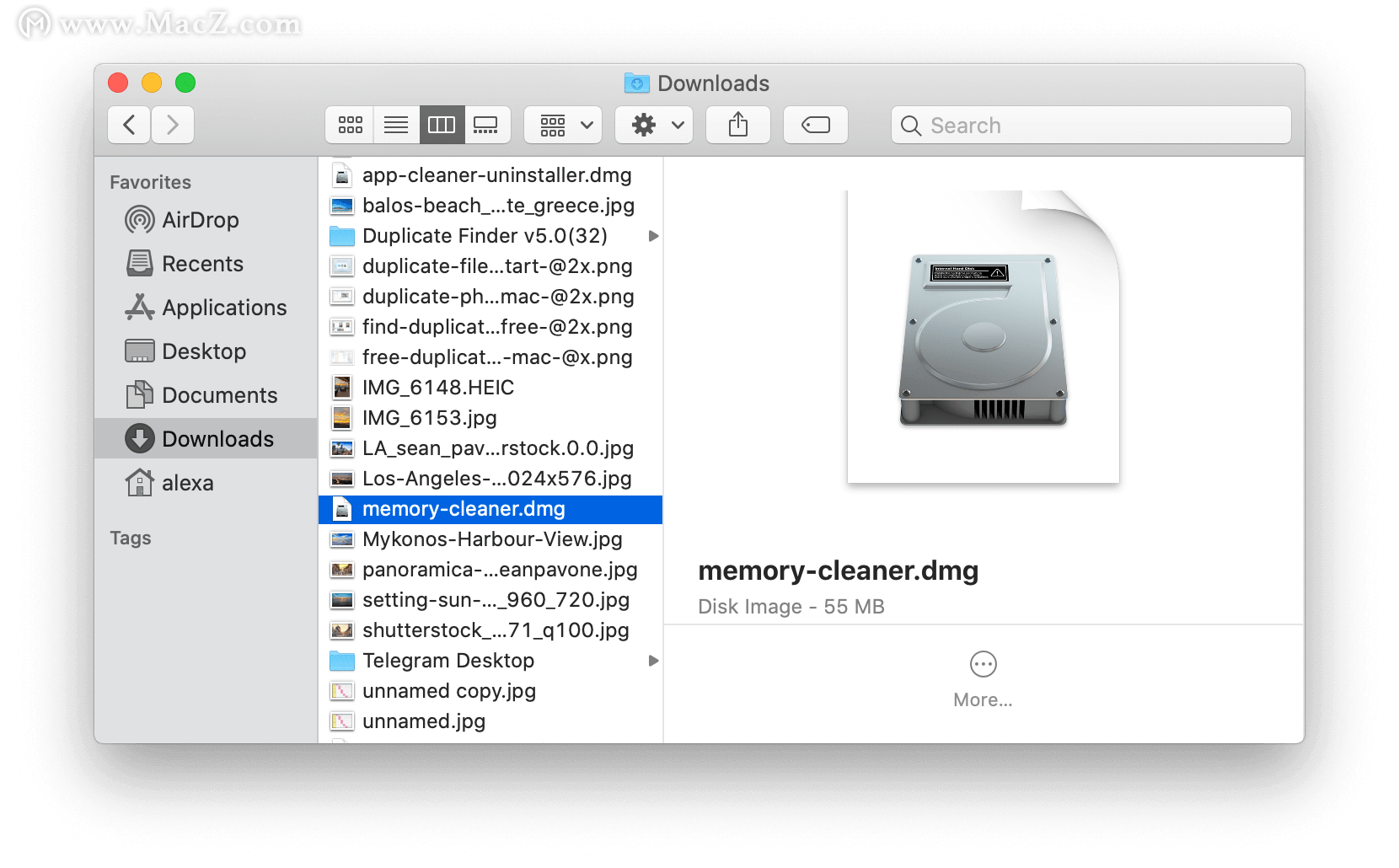Image resolution: width=1399 pixels, height=868 pixels.
Task: Zoom the window with green button
Action: pyautogui.click(x=185, y=83)
